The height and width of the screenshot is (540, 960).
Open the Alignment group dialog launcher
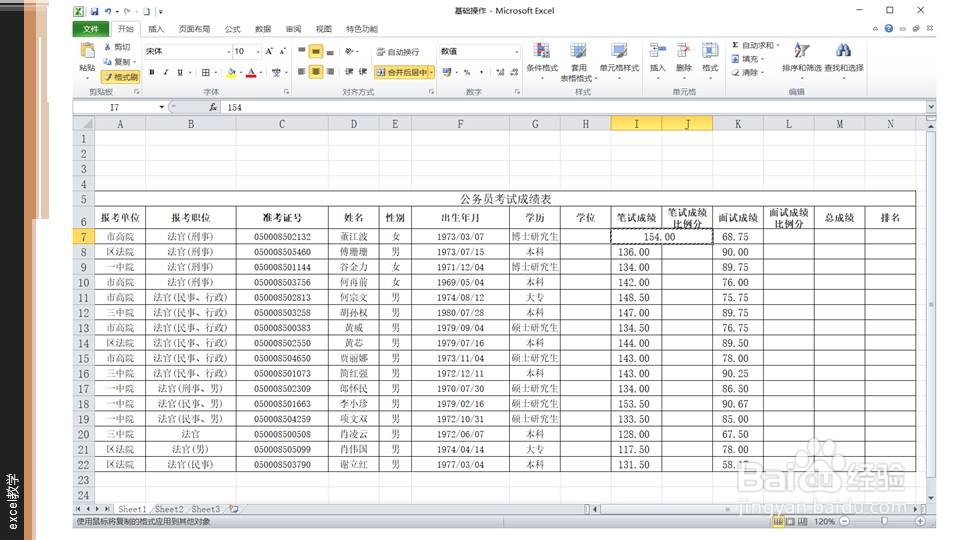431,92
